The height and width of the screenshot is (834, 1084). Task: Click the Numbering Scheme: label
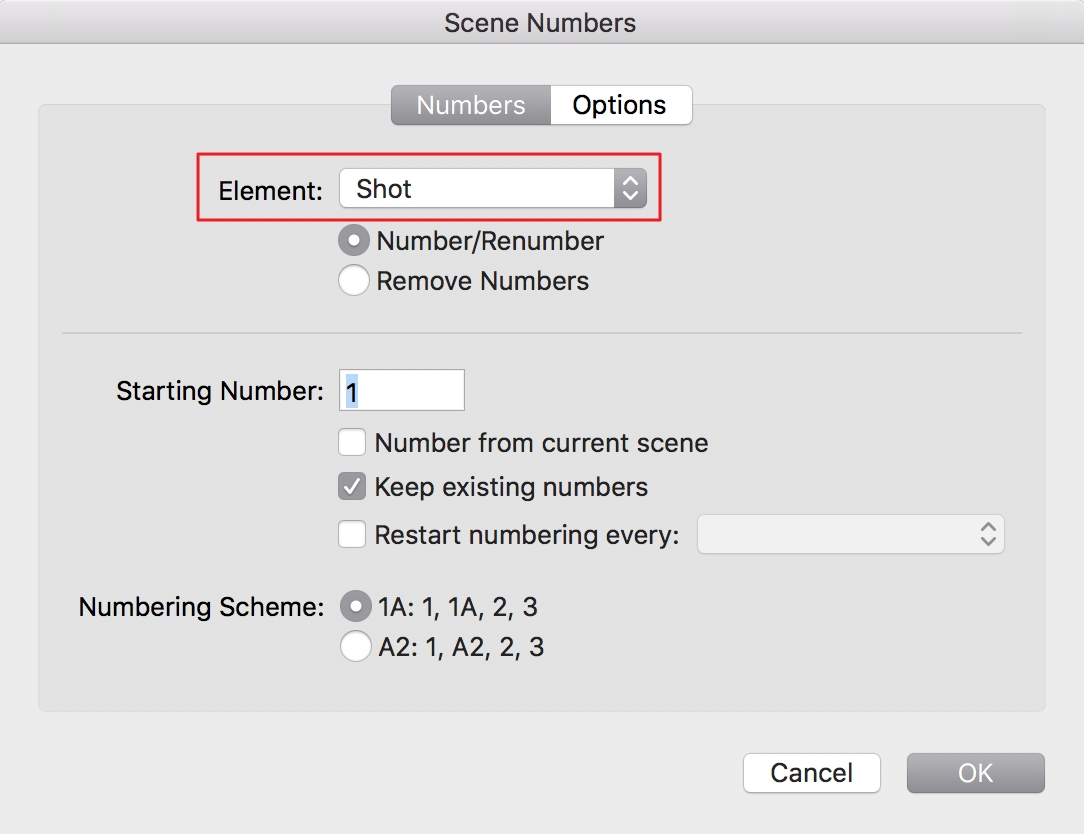coord(202,607)
